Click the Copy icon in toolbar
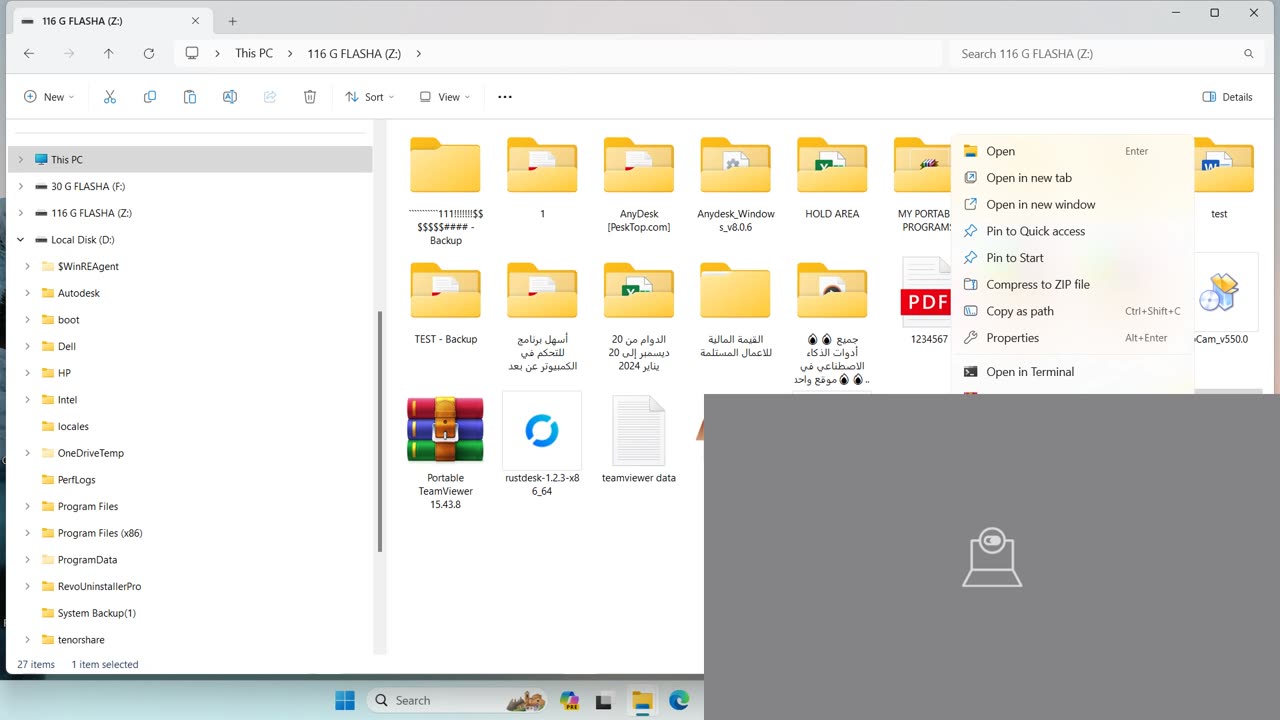 (150, 97)
